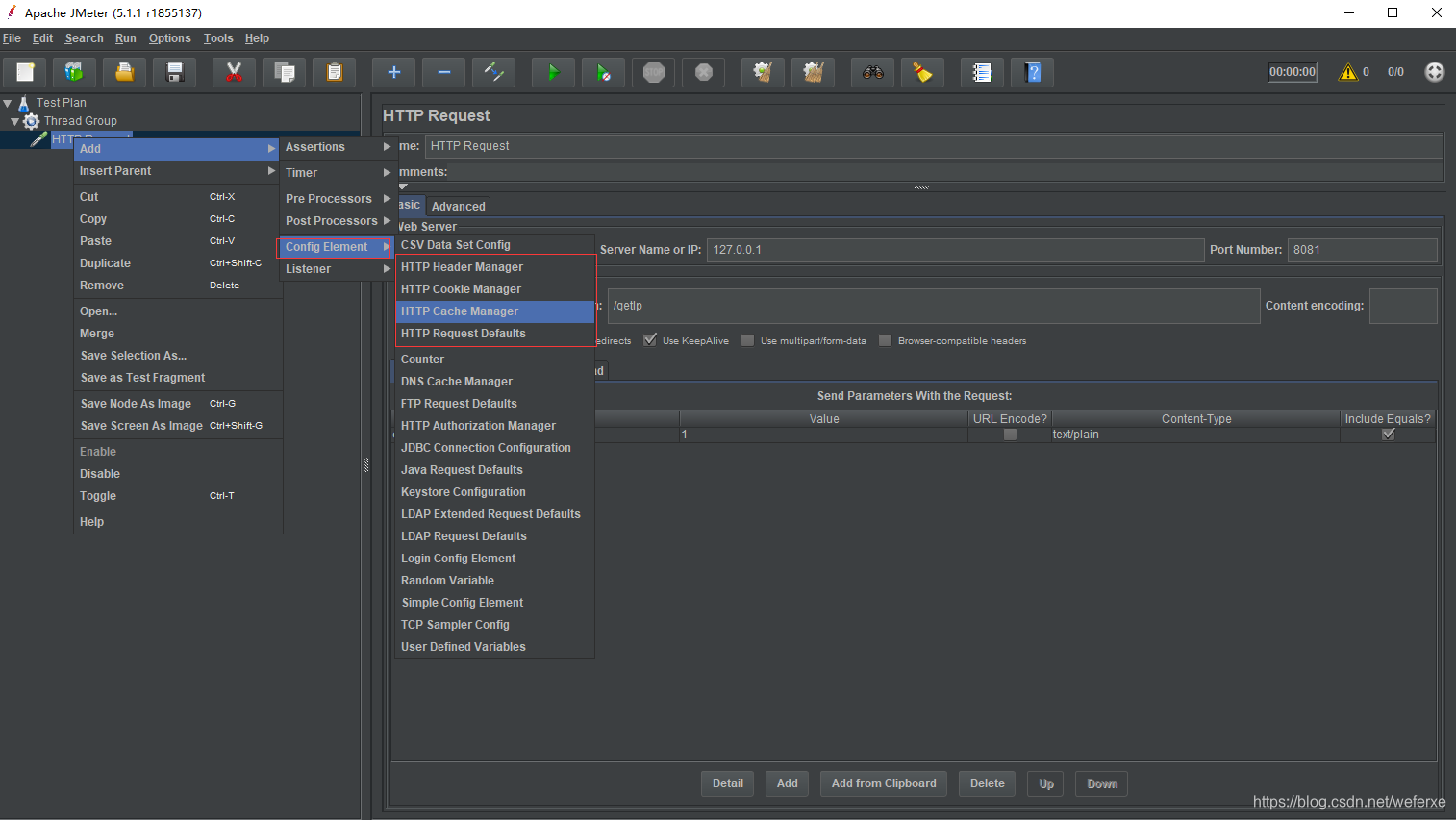This screenshot has height=820, width=1456.
Task: Expand the Timer submenu
Action: point(338,173)
